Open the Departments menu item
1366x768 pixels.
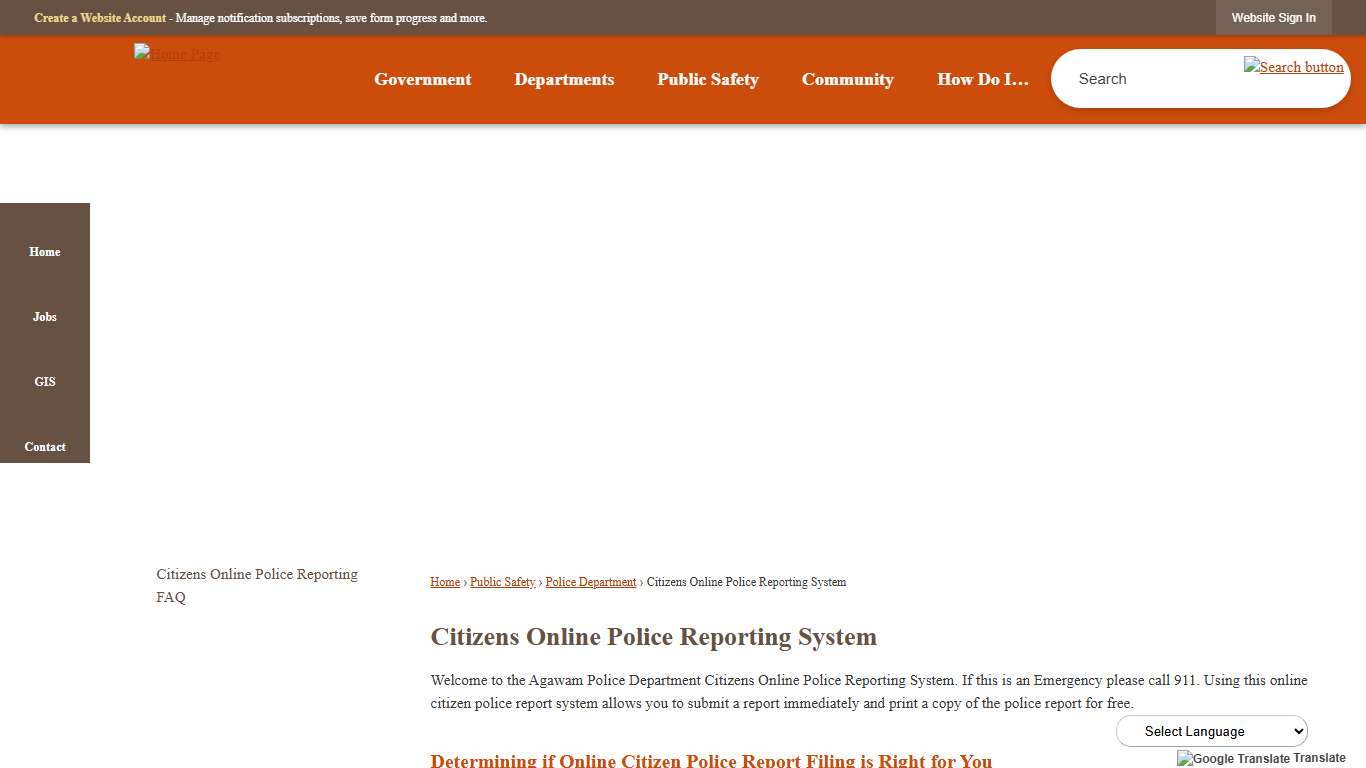click(x=564, y=79)
